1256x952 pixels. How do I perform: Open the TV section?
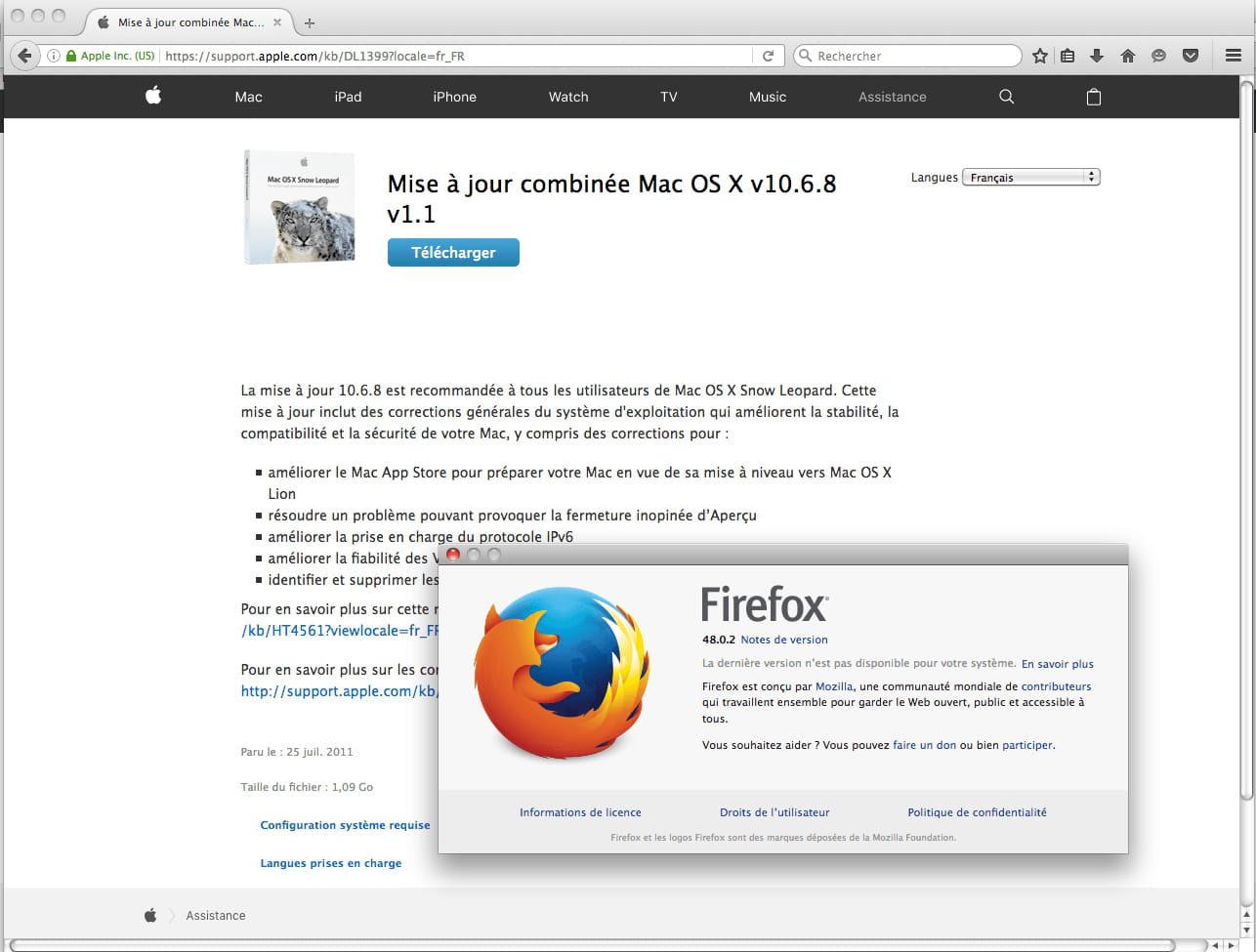tap(669, 97)
